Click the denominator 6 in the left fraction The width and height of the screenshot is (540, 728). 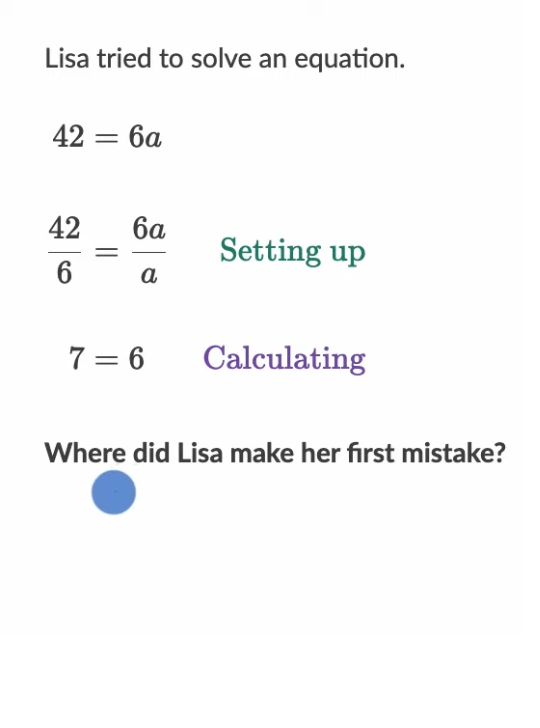point(64,273)
